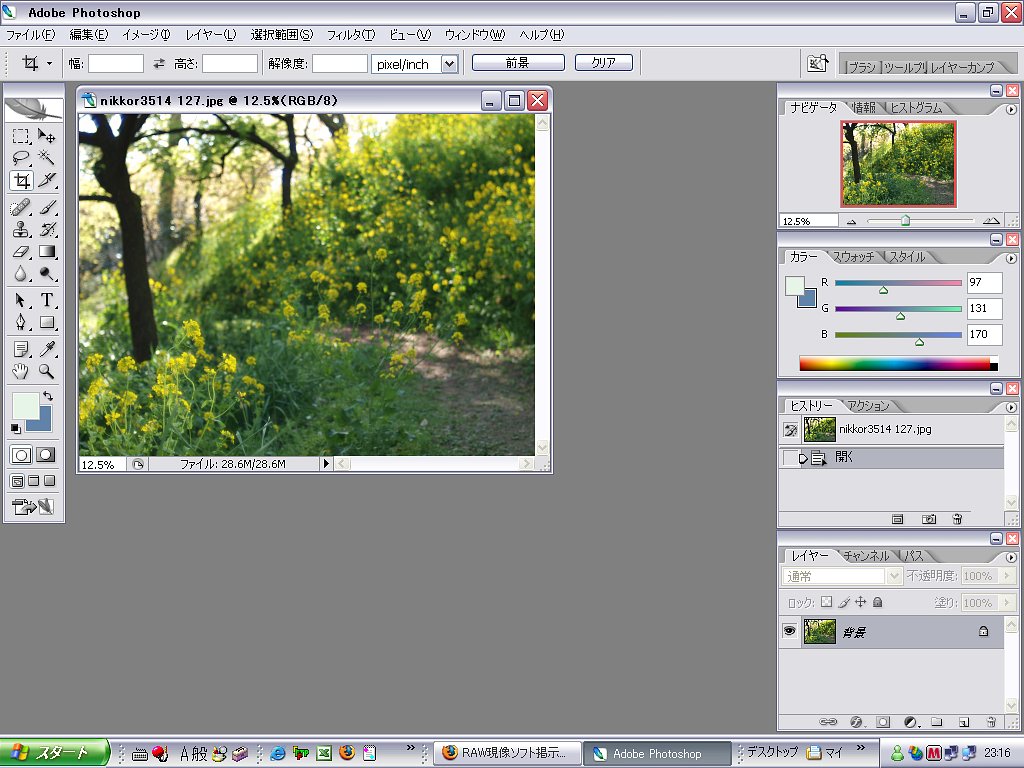
Task: Click the 前景 button in options bar
Action: (x=518, y=63)
